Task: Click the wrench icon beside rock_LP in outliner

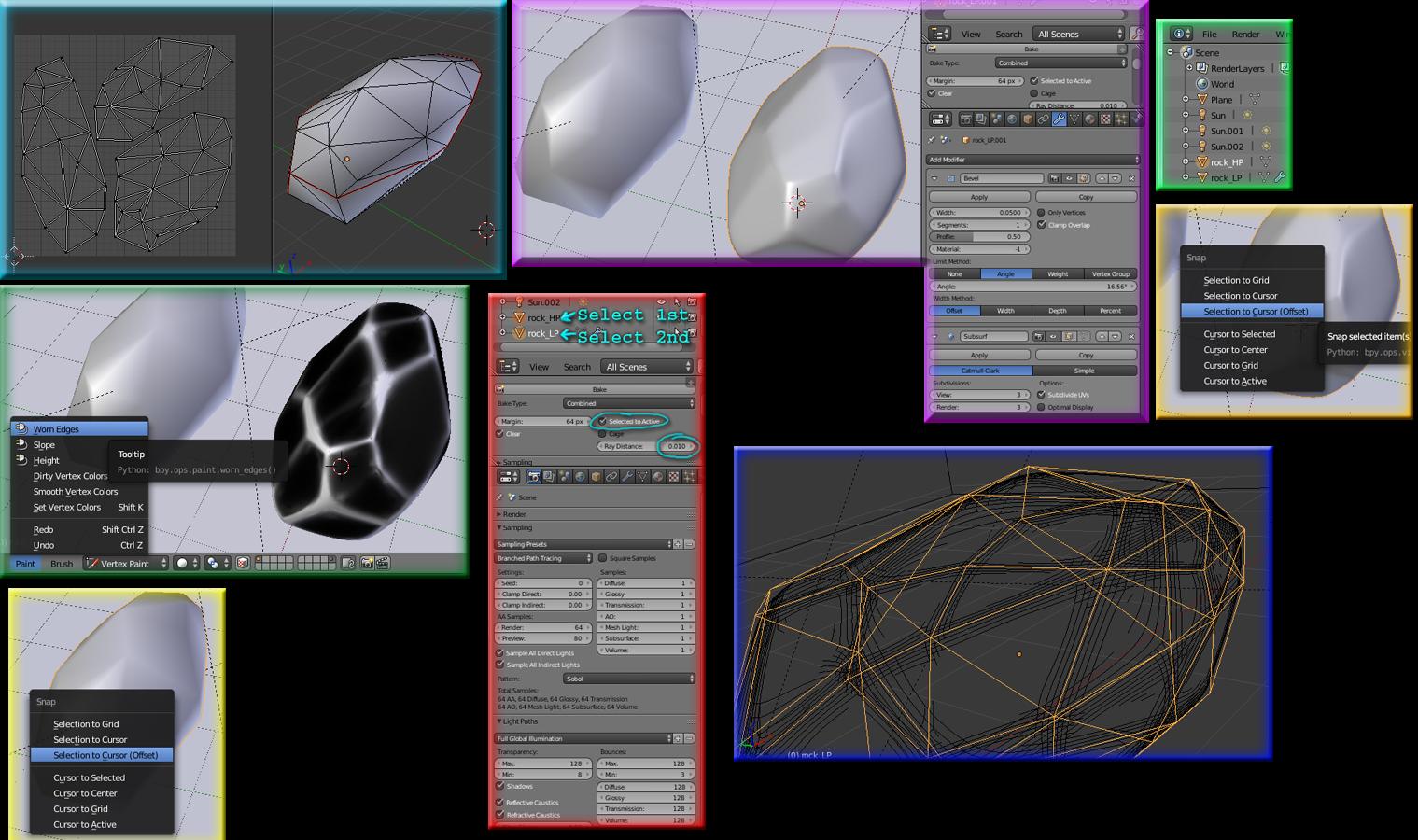Action: click(1280, 176)
